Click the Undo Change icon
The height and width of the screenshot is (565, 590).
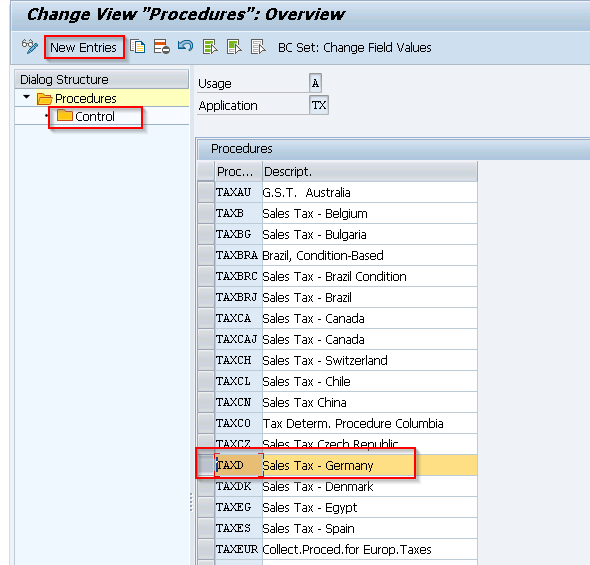tap(186, 46)
